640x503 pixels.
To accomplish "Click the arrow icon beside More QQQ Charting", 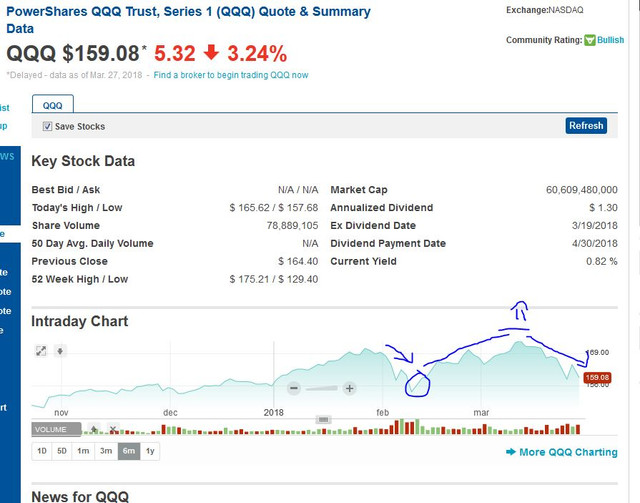I will point(511,452).
